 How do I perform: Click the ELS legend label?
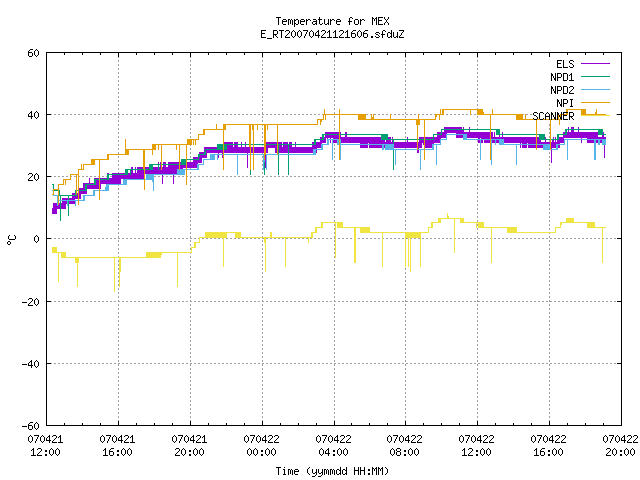[565, 64]
